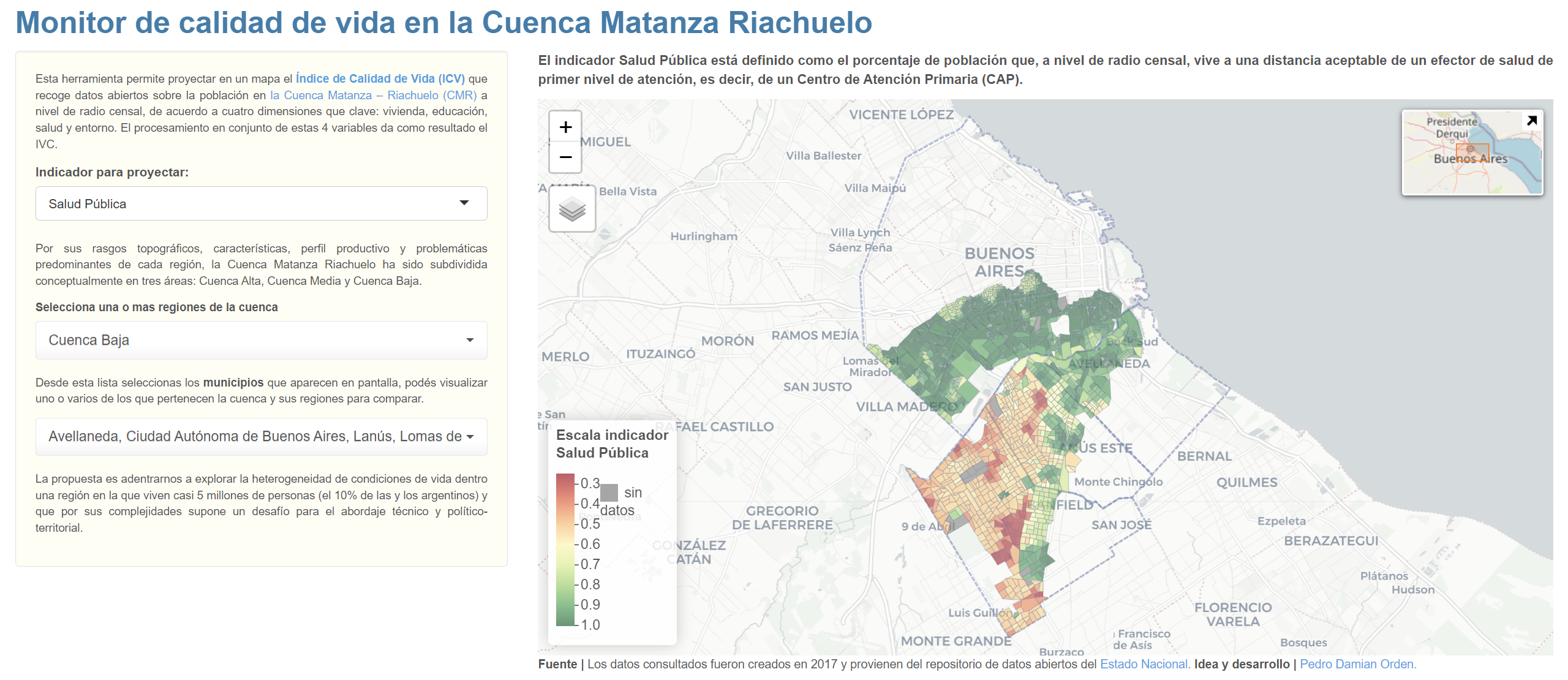This screenshot has height=680, width=1568.
Task: Collapse the overview minimap with its arrow
Action: (1532, 120)
